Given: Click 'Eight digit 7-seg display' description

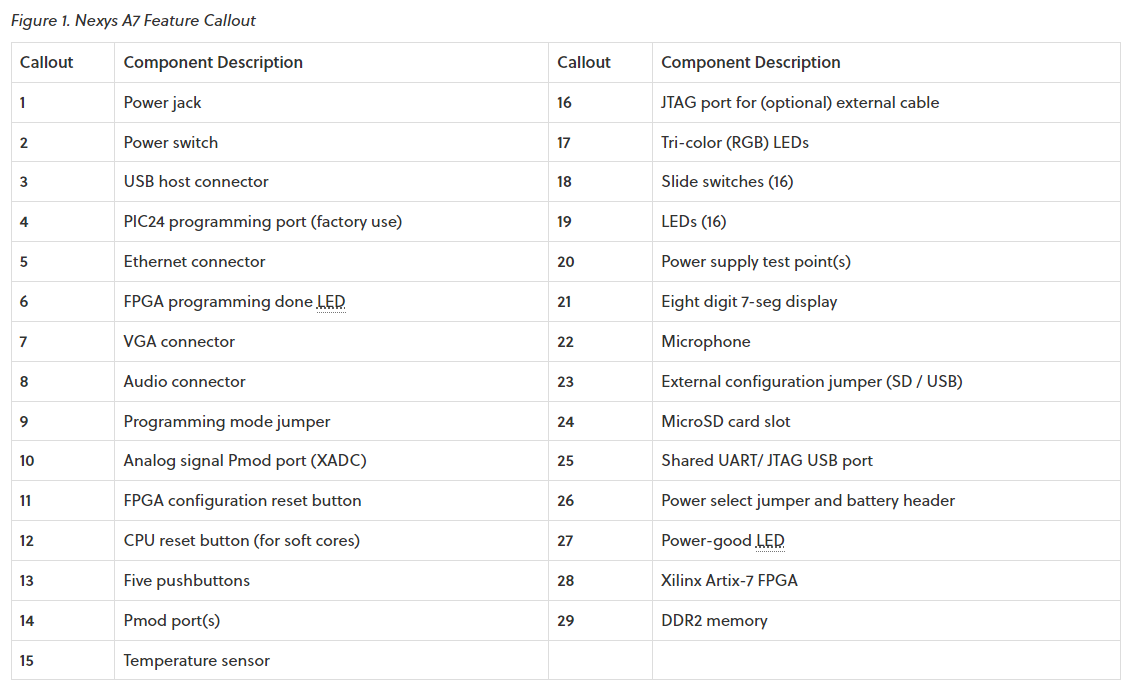Looking at the screenshot, I should (x=749, y=302).
